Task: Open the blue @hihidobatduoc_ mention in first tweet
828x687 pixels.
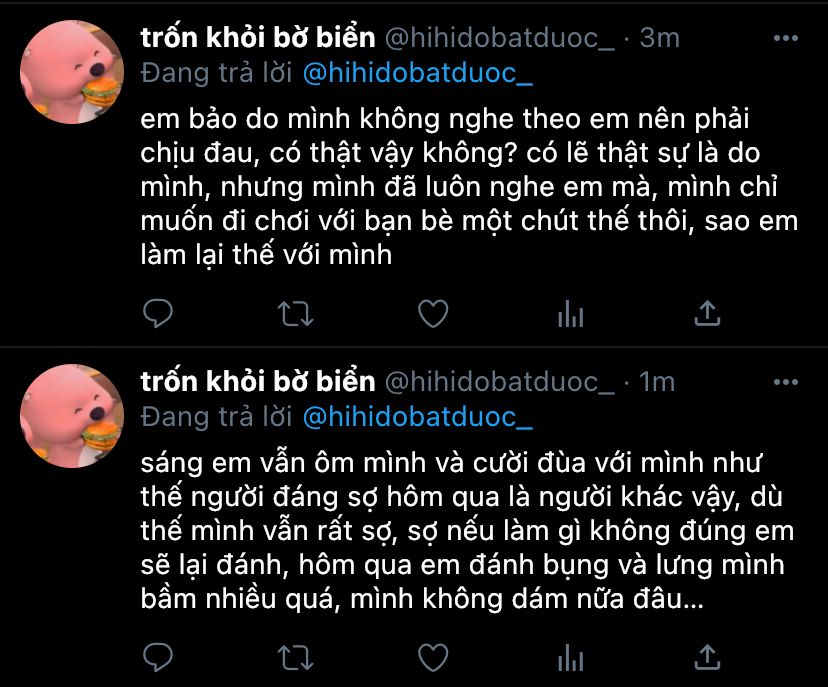Action: [x=418, y=73]
